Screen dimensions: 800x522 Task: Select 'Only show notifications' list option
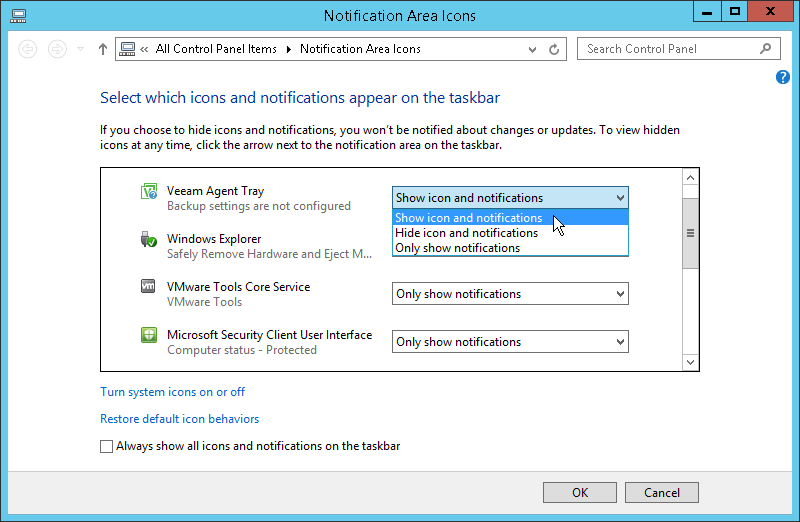(x=510, y=248)
